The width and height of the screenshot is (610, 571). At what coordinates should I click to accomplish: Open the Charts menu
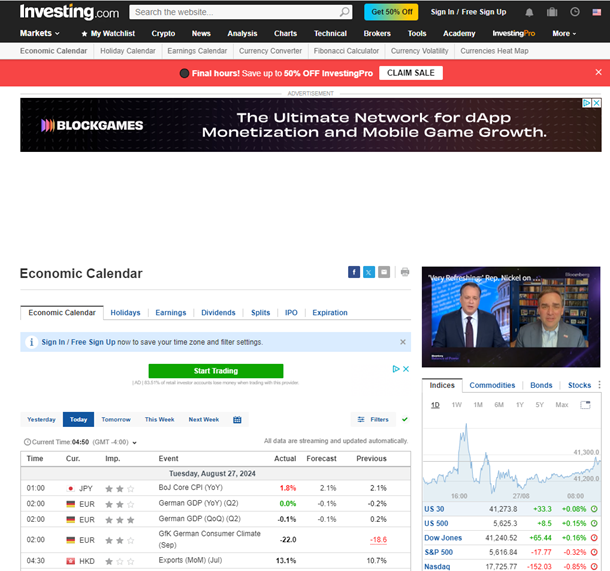pyautogui.click(x=285, y=34)
